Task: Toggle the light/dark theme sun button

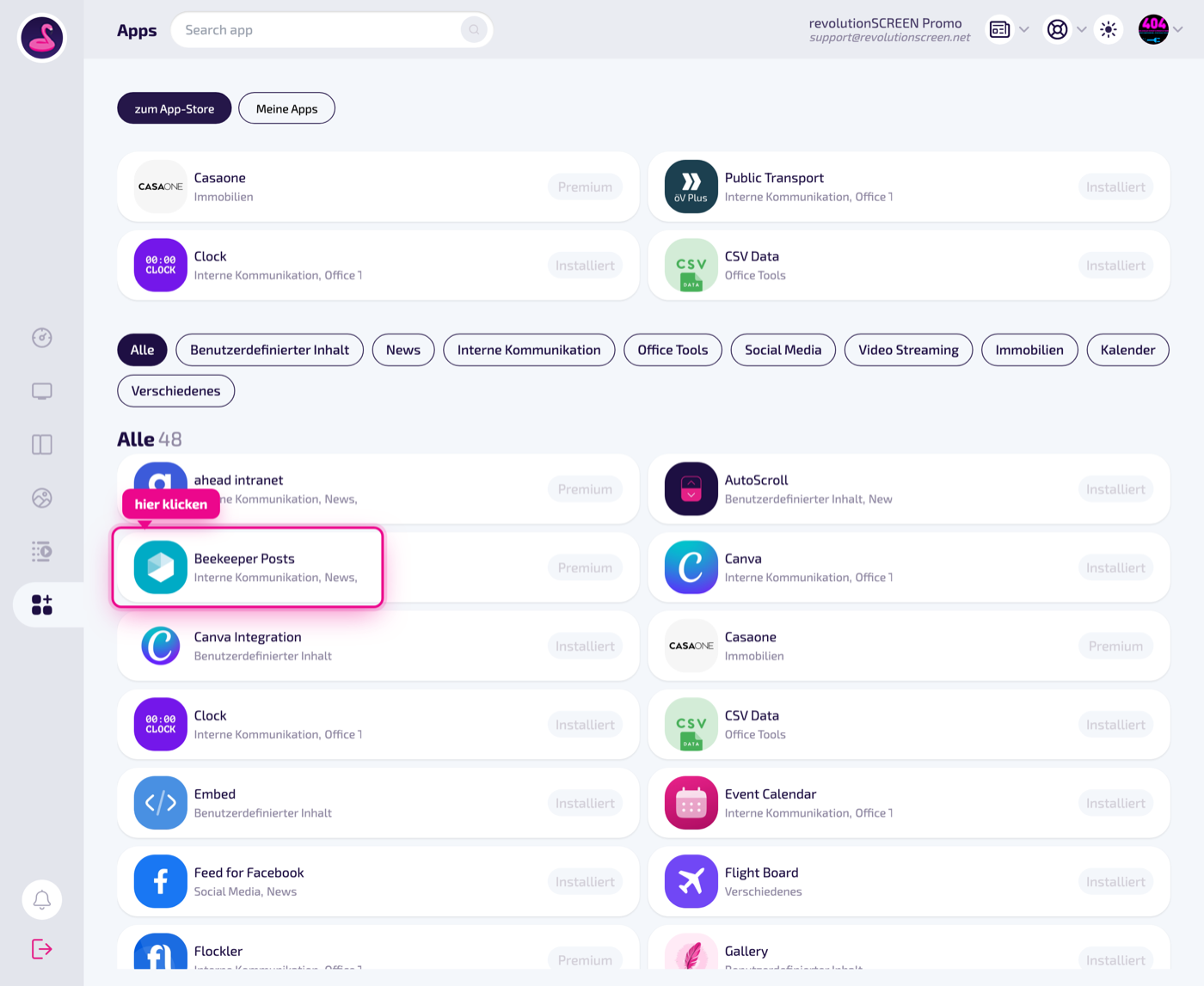Action: [1109, 30]
